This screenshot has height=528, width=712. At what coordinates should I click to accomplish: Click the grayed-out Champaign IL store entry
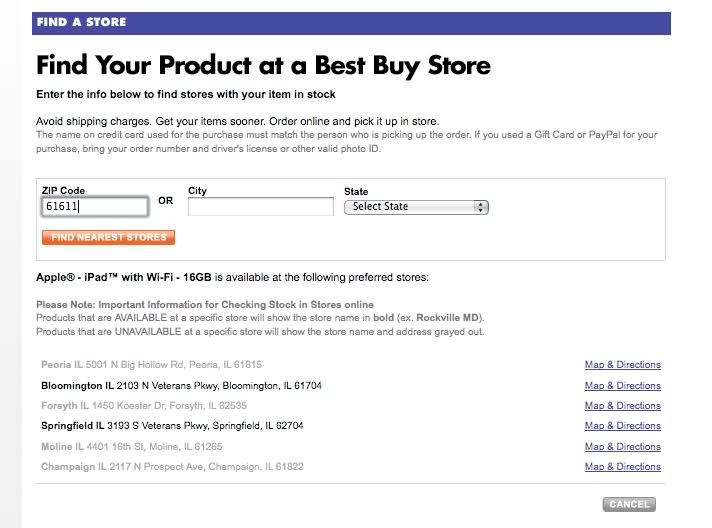tap(170, 467)
